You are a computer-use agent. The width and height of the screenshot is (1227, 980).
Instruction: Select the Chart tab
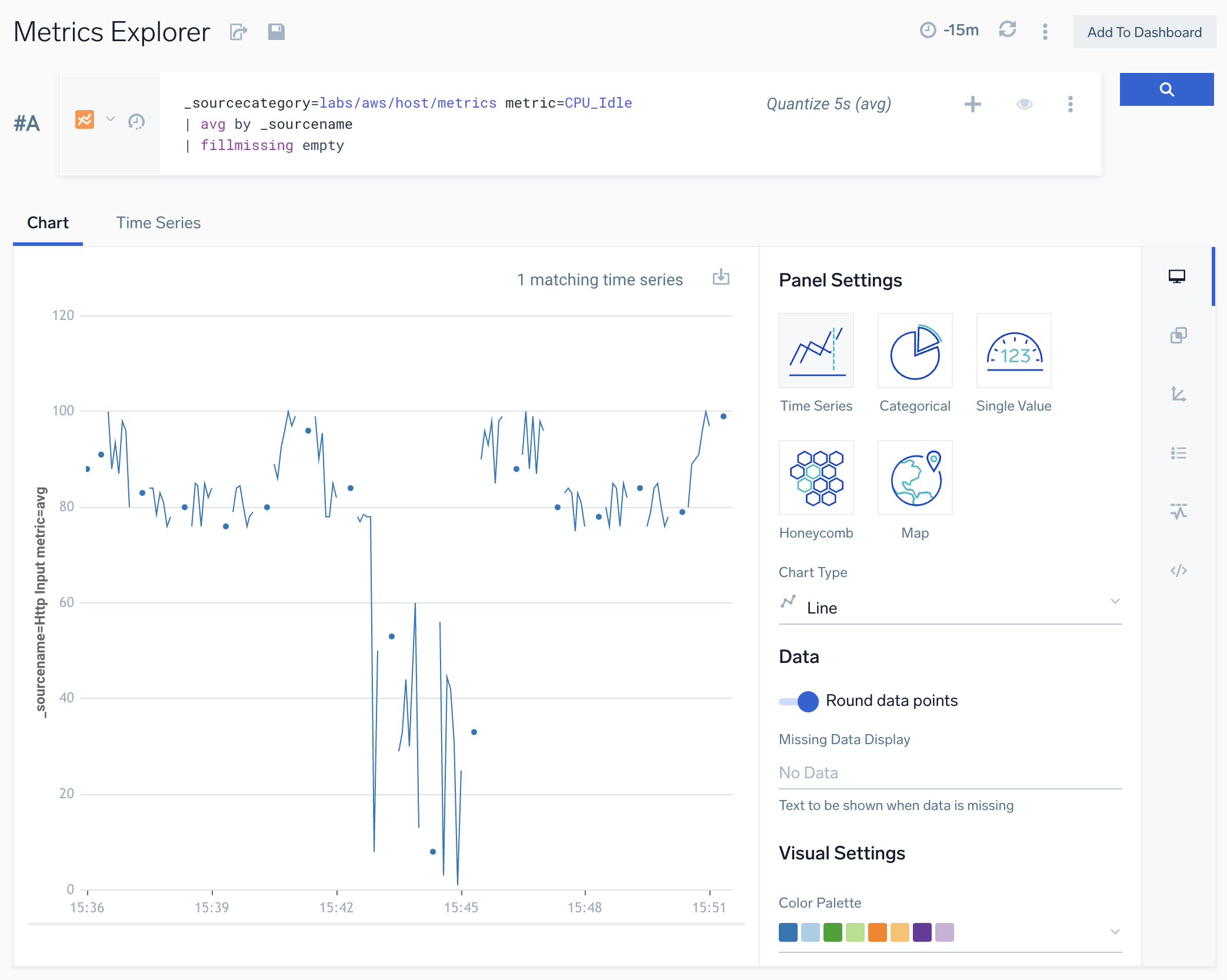click(48, 223)
